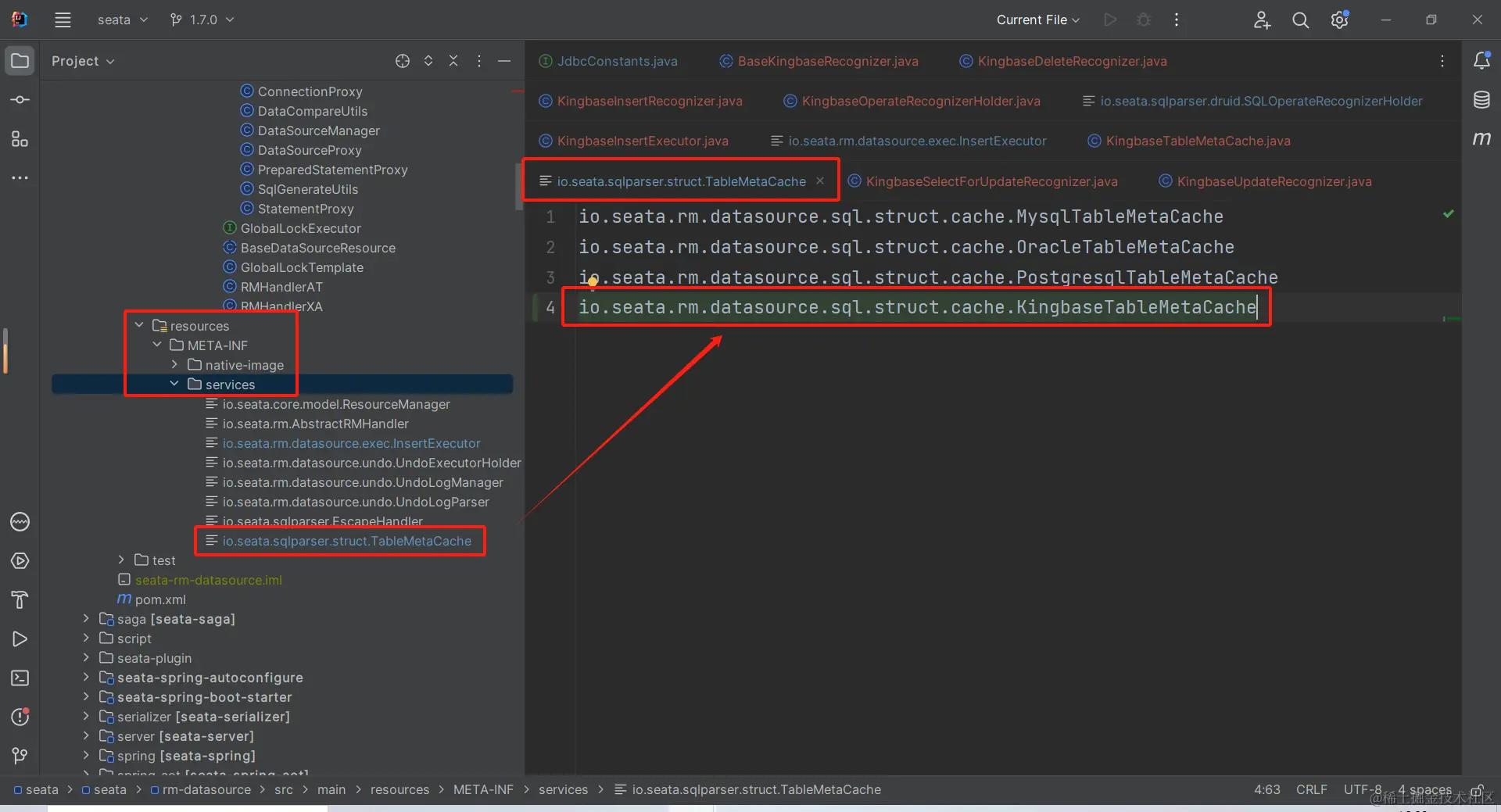This screenshot has height=812, width=1501.
Task: Expand the saga [seata-saga] module
Action: [x=86, y=618]
